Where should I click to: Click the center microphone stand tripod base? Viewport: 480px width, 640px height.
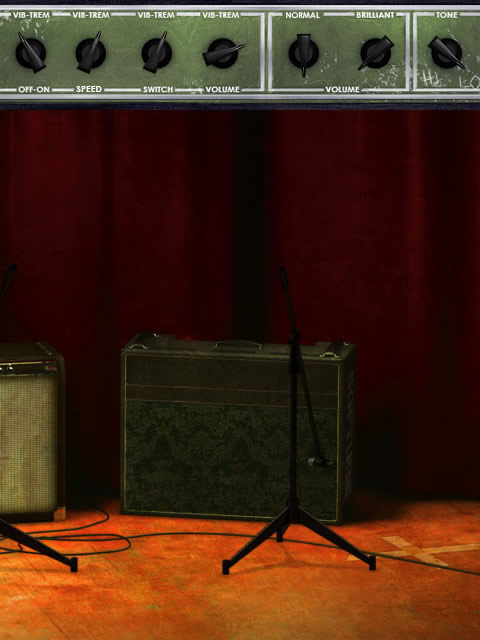click(299, 541)
